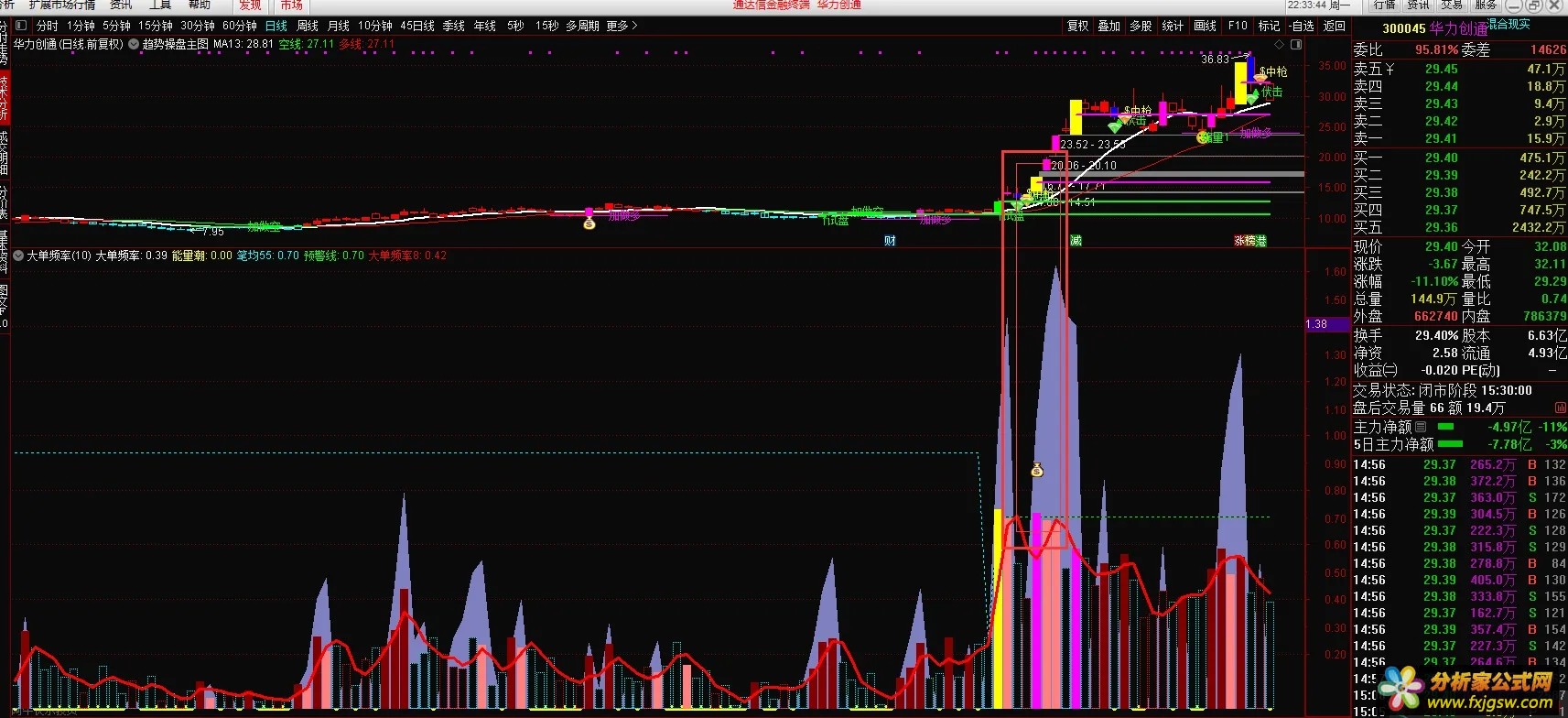The width and height of the screenshot is (1568, 718).
Task: Select the 年线 yearly period
Action: point(485,26)
